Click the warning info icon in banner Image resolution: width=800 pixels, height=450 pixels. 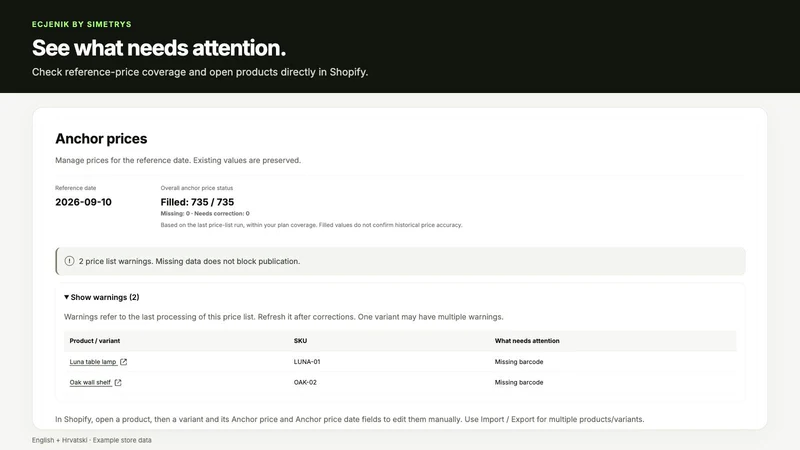point(69,261)
